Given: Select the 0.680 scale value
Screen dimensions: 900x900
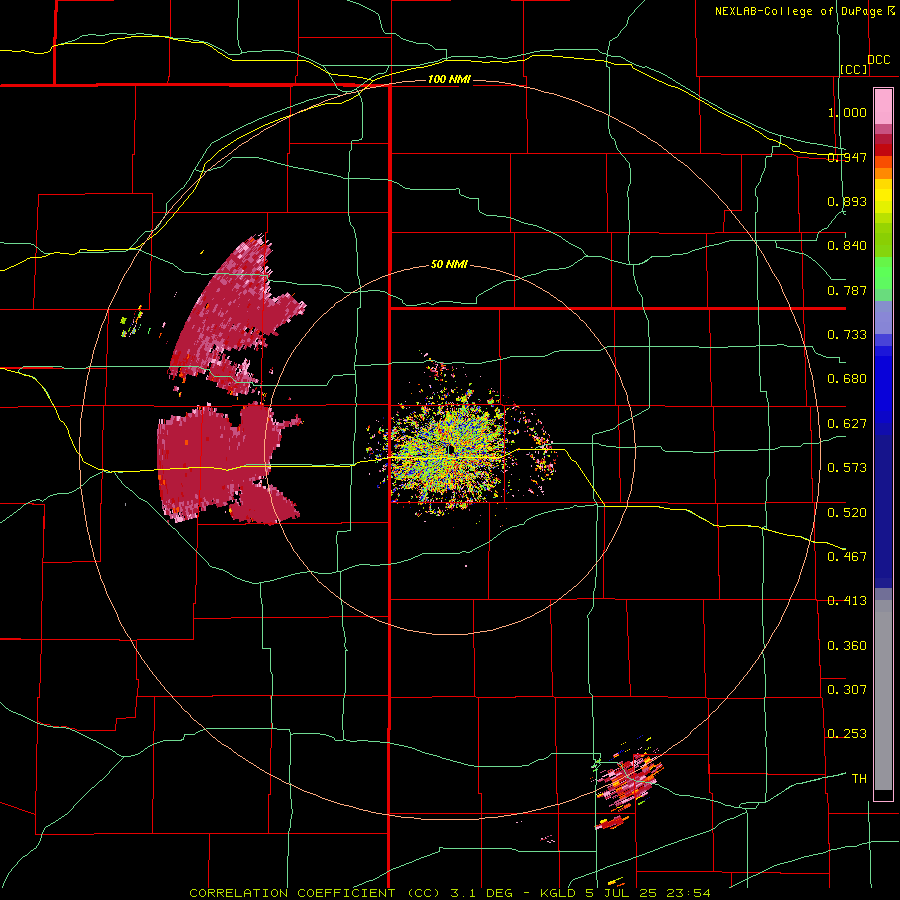Looking at the screenshot, I should [x=847, y=379].
